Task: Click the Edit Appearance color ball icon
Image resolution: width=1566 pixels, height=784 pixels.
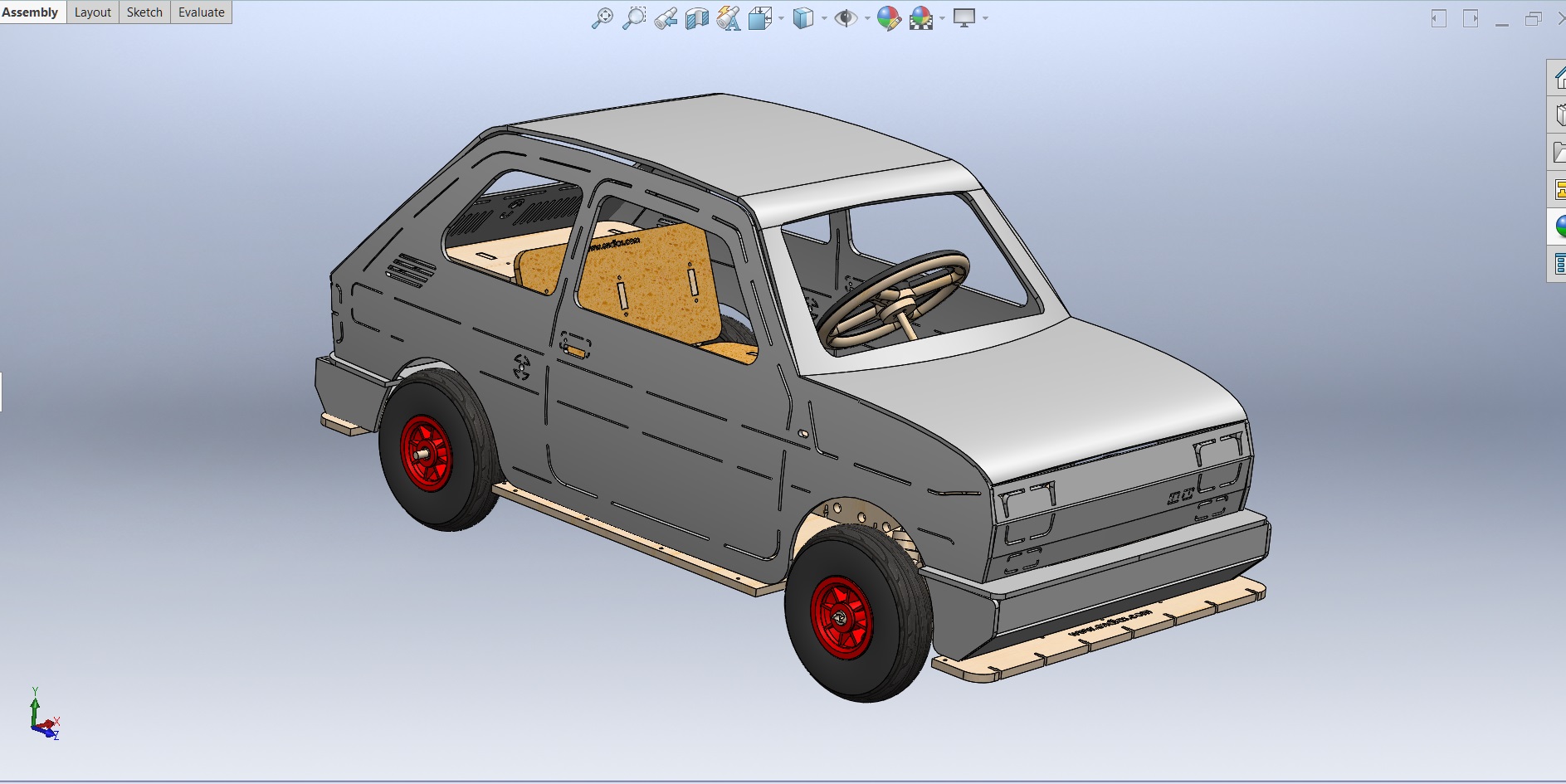Action: [889, 18]
